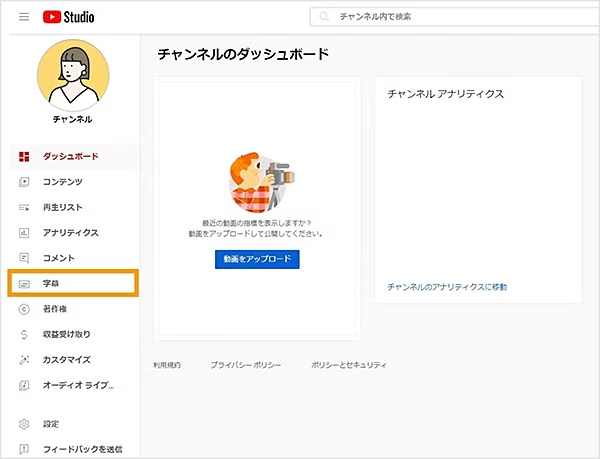Open 設定 in the sidebar
This screenshot has width=600, height=459.
pyautogui.click(x=73, y=424)
